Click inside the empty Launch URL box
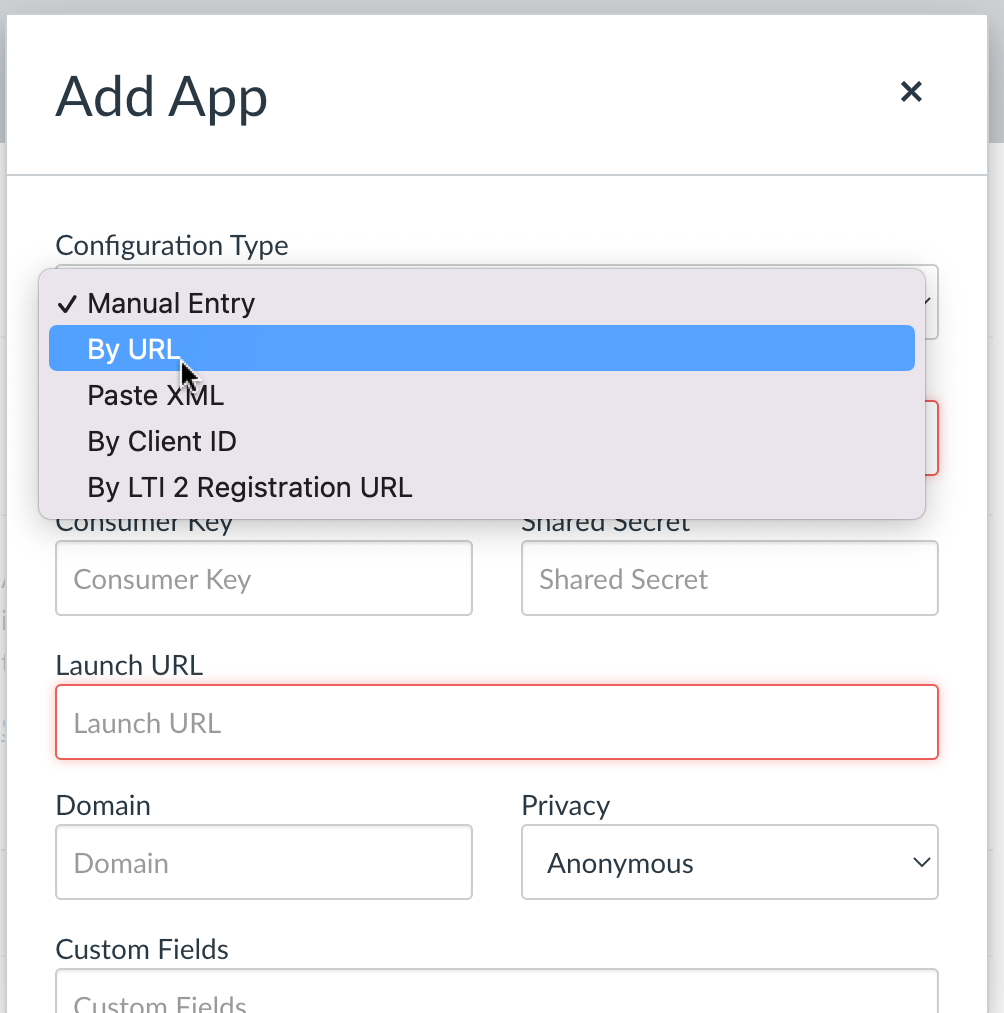 pyautogui.click(x=497, y=723)
